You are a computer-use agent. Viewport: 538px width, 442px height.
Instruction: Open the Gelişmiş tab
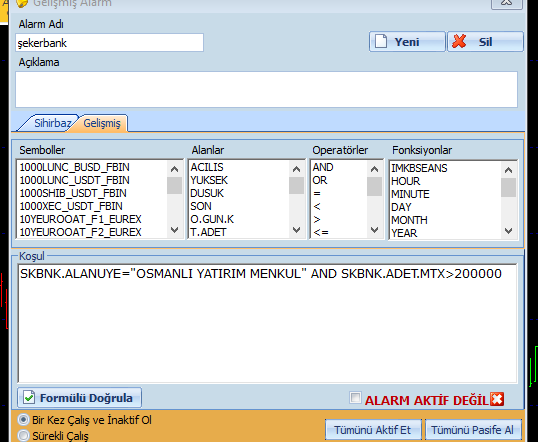pos(102,123)
